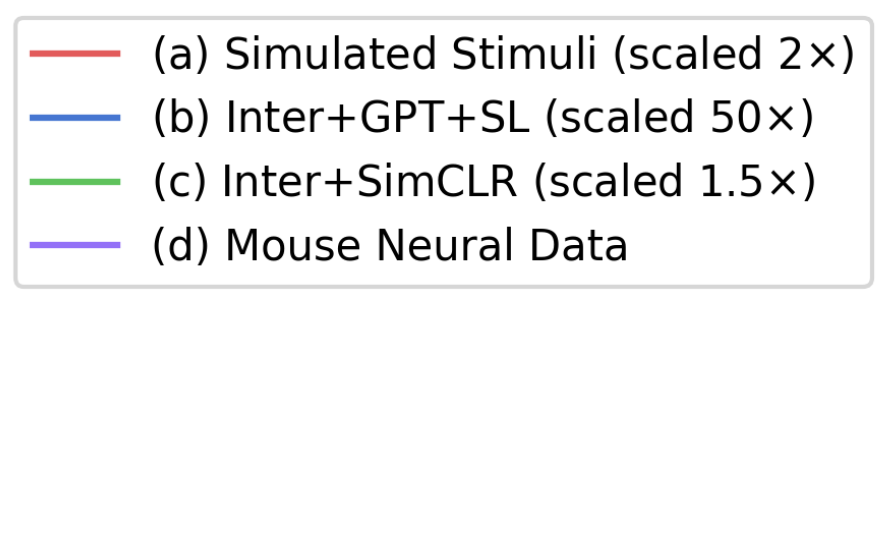Viewport: 884px width, 544px height.
Task: Hide the Inter+SimCLR legend entry
Action: coord(368,182)
